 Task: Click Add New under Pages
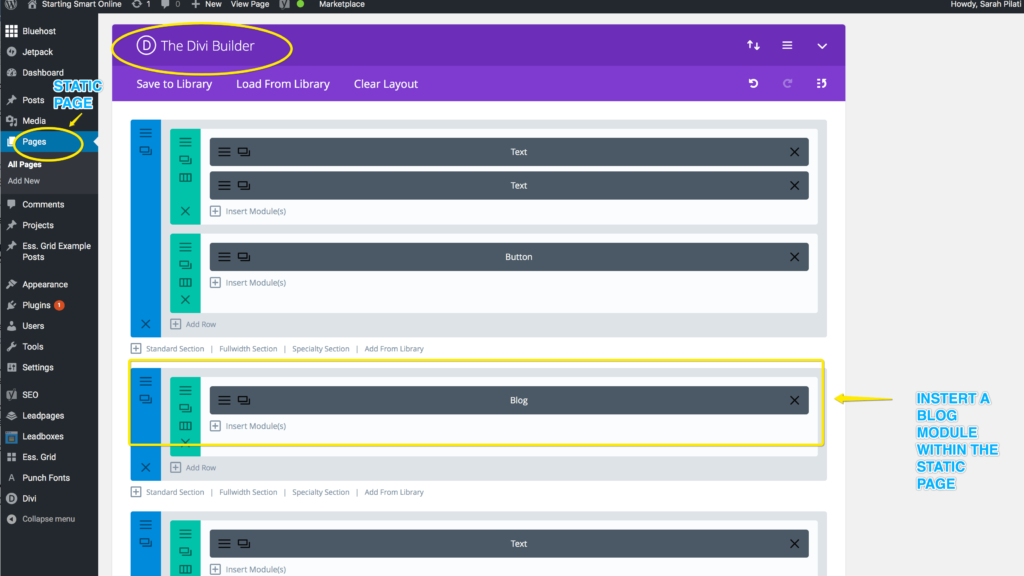pyautogui.click(x=24, y=181)
